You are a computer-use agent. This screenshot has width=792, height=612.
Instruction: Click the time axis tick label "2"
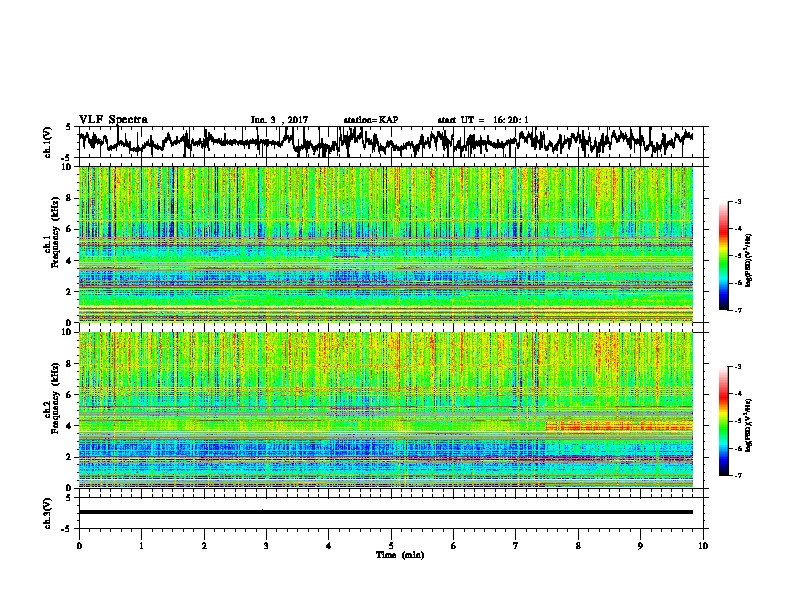204,546
